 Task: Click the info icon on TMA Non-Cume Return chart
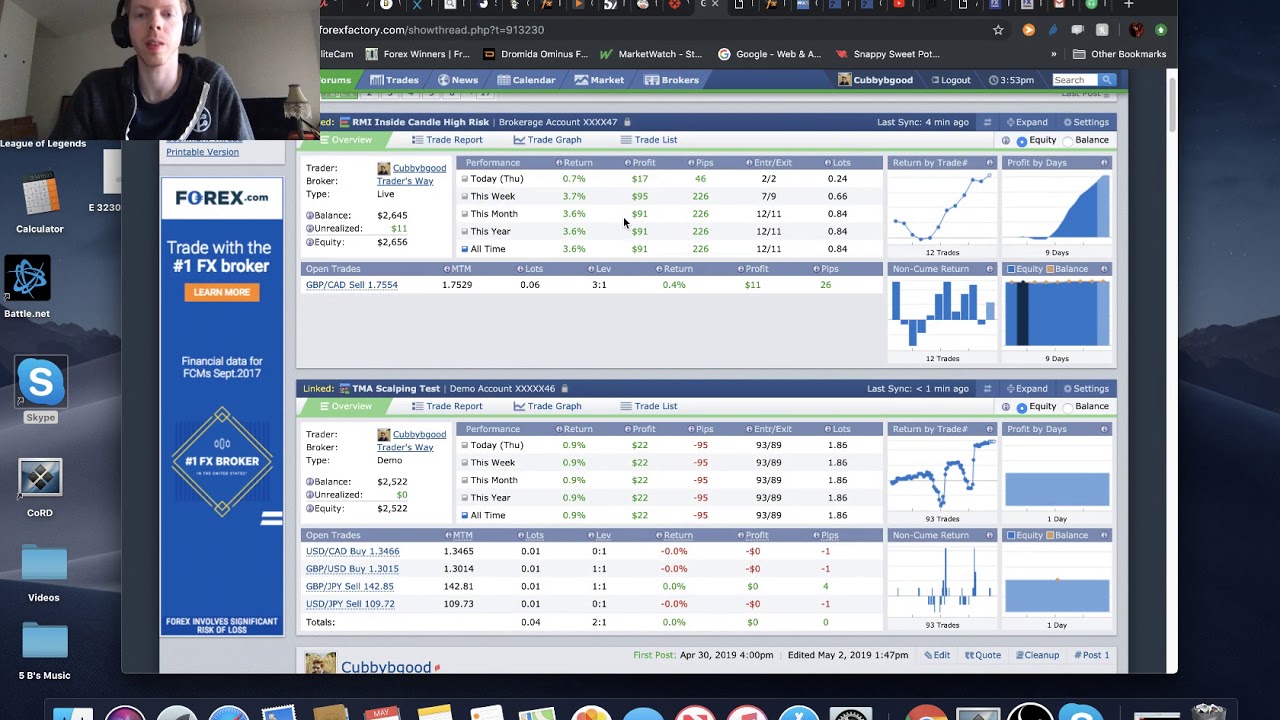pyautogui.click(x=990, y=535)
